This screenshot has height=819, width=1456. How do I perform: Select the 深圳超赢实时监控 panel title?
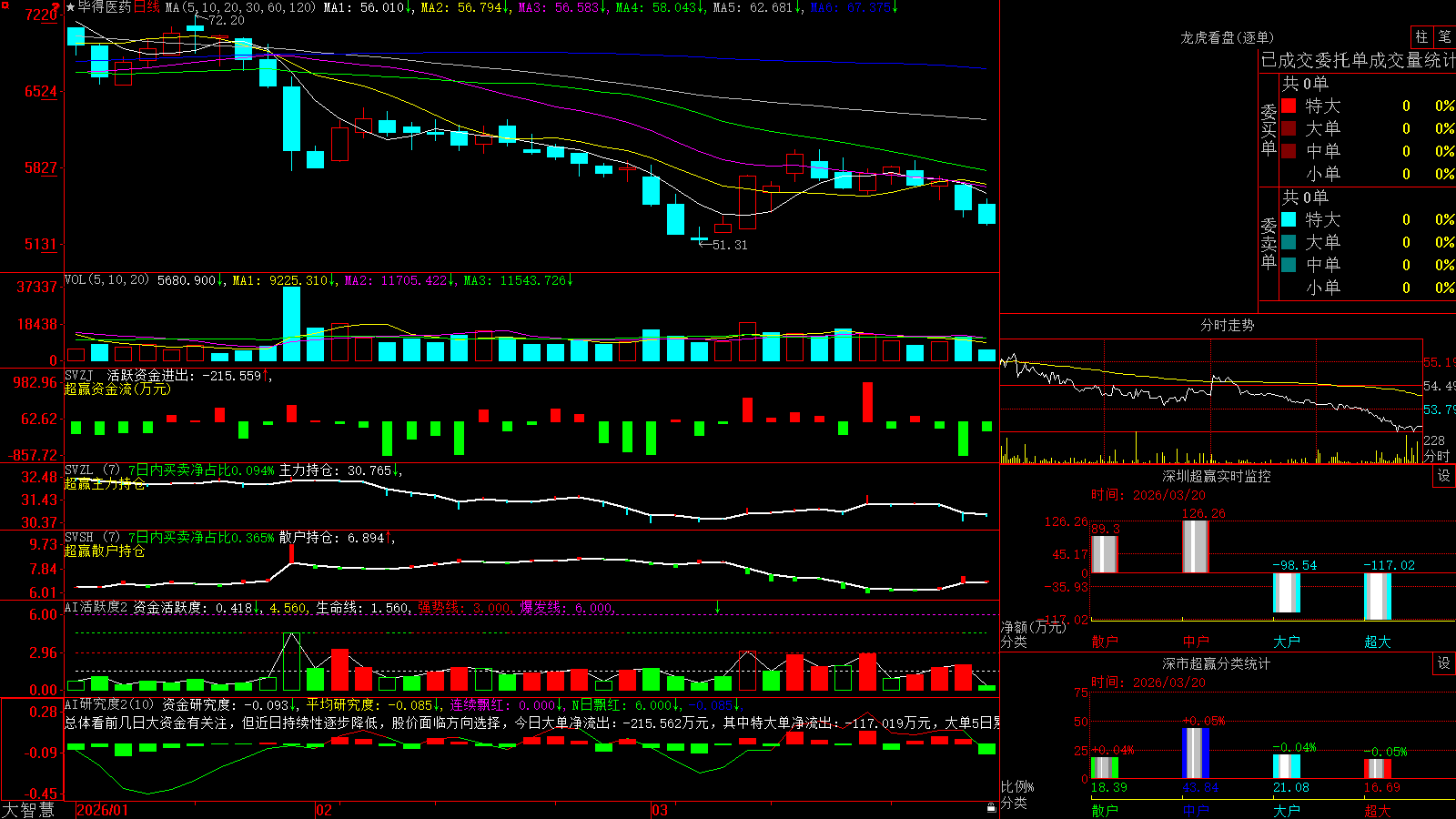point(1216,476)
